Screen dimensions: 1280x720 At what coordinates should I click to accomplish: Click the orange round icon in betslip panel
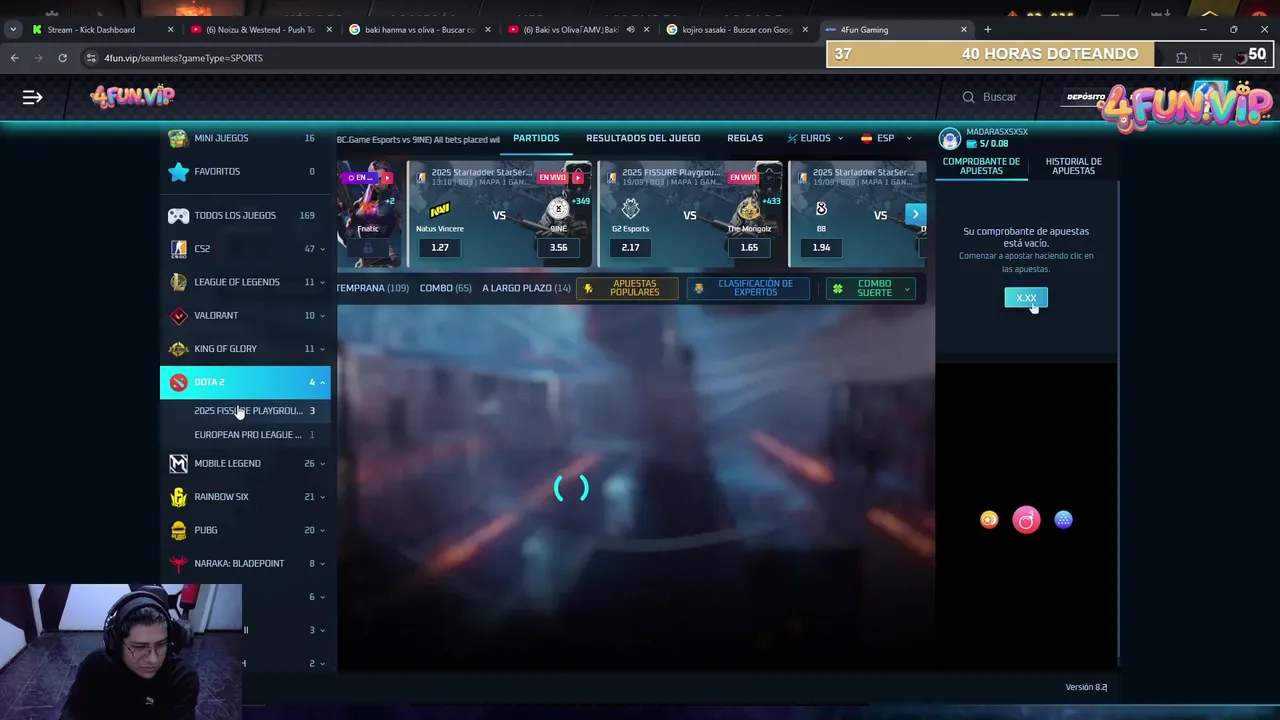pyautogui.click(x=989, y=519)
